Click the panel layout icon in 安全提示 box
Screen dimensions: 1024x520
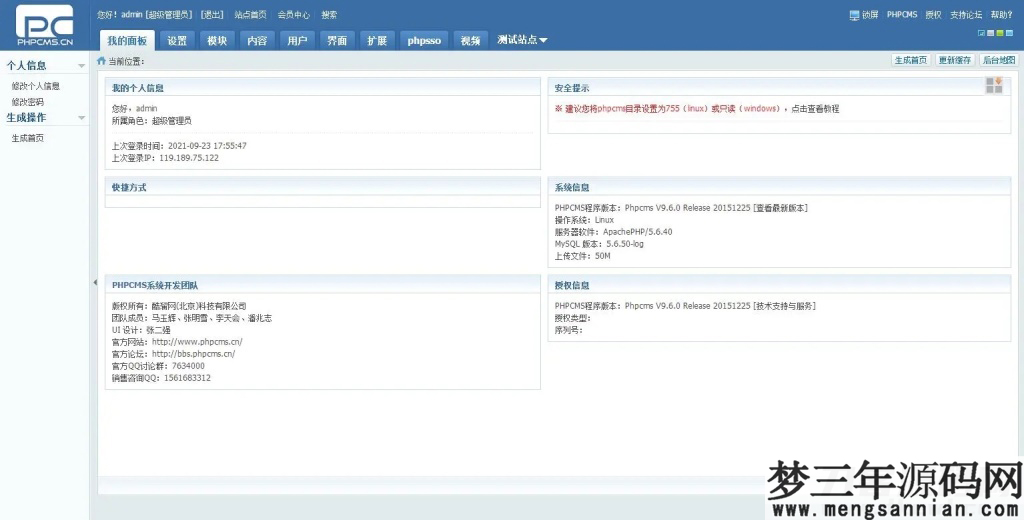coord(994,85)
